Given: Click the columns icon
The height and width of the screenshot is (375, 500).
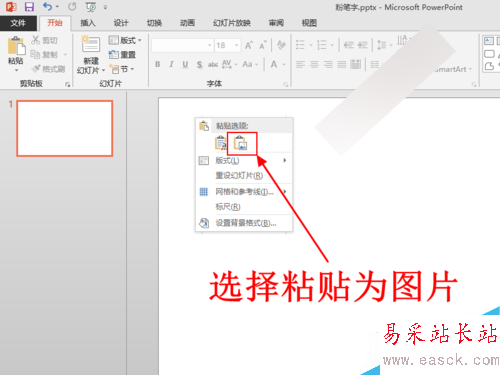Looking at the screenshot, I should pyautogui.click(x=375, y=64).
